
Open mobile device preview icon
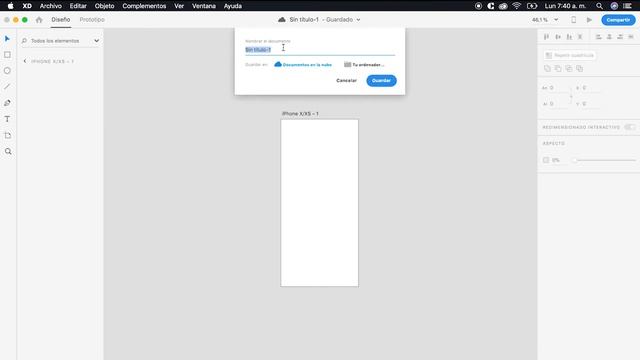click(x=573, y=20)
